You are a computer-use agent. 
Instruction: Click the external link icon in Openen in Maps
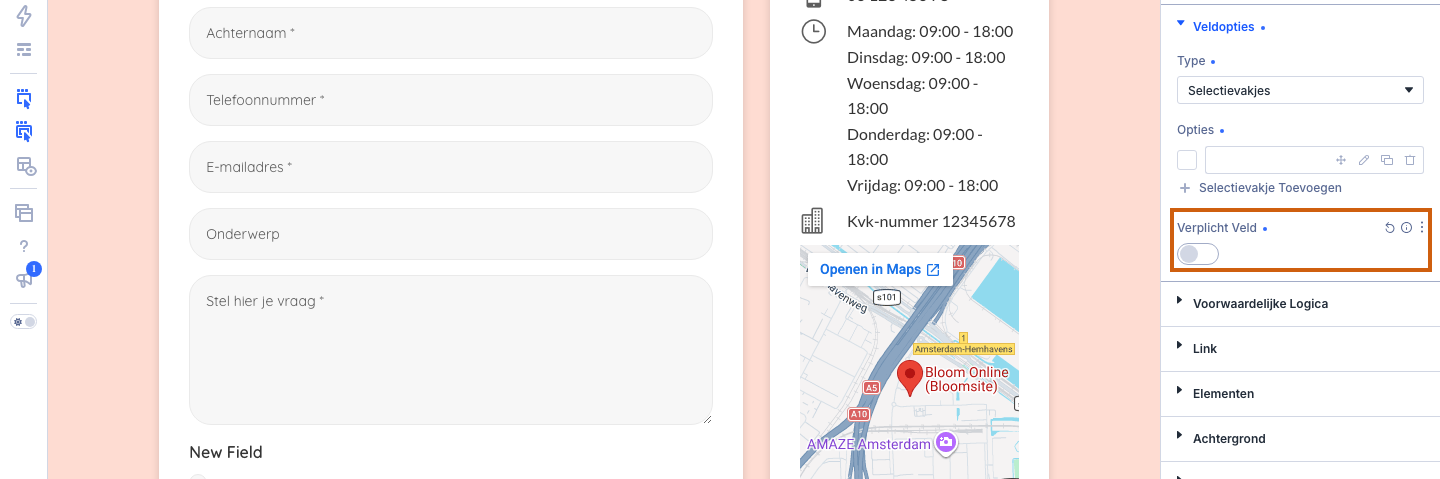933,270
